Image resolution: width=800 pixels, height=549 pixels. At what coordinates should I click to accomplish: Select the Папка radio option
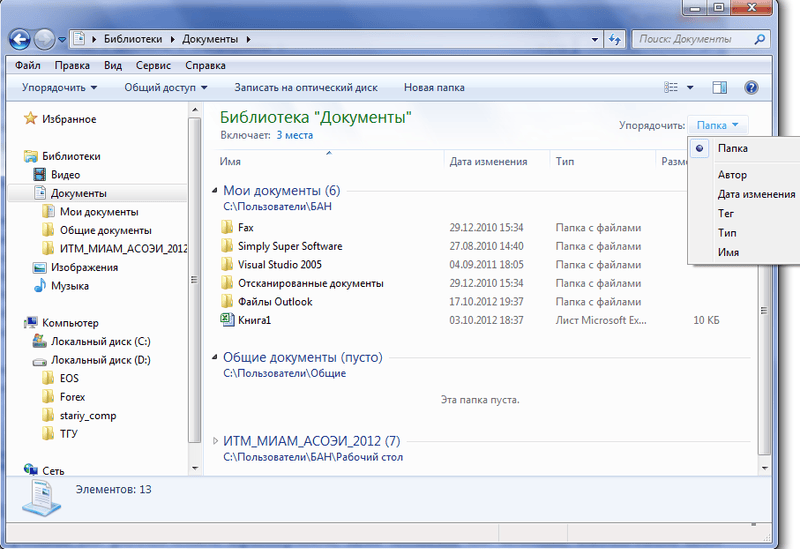732,148
